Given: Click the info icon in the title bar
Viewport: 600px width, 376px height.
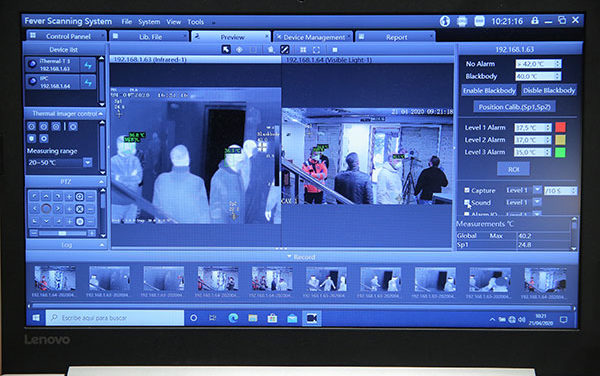Looking at the screenshot, I should coord(445,21).
